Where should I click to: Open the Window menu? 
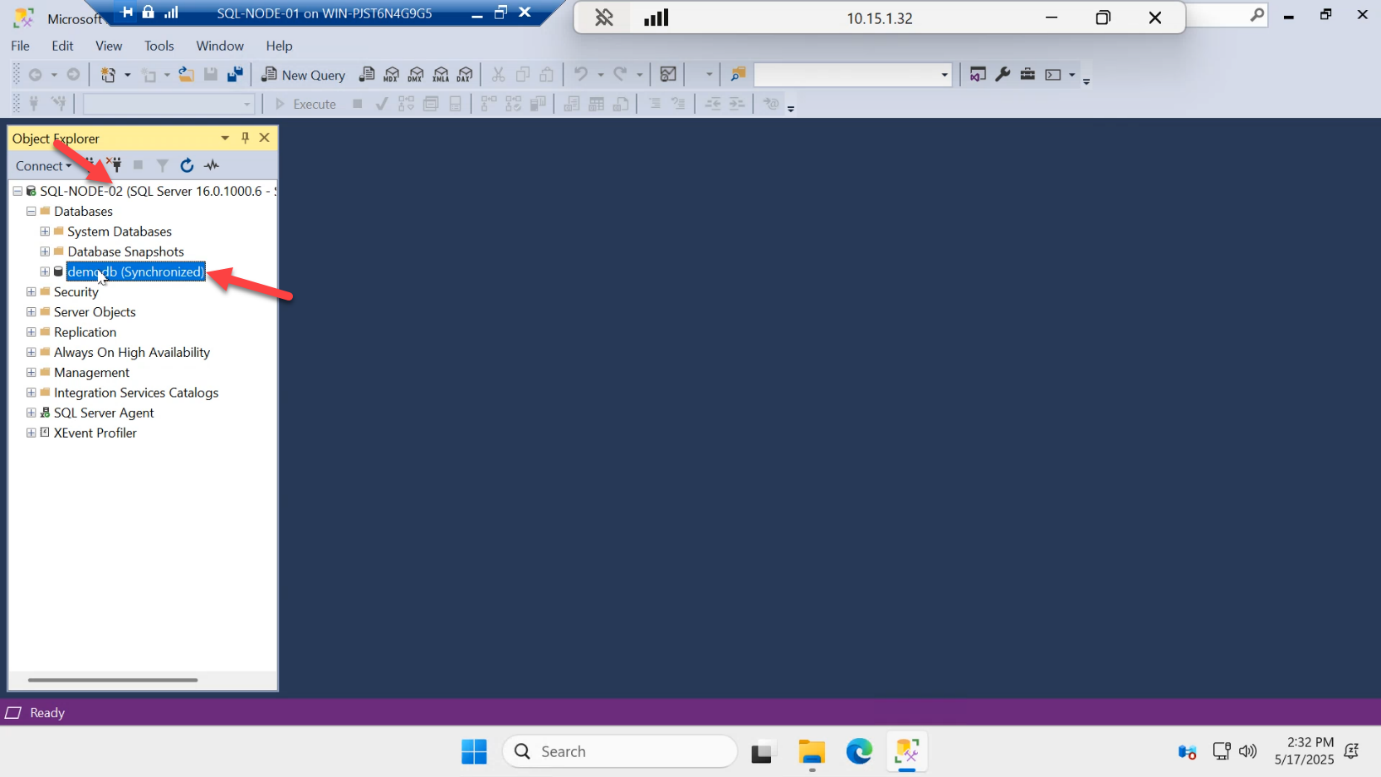220,46
